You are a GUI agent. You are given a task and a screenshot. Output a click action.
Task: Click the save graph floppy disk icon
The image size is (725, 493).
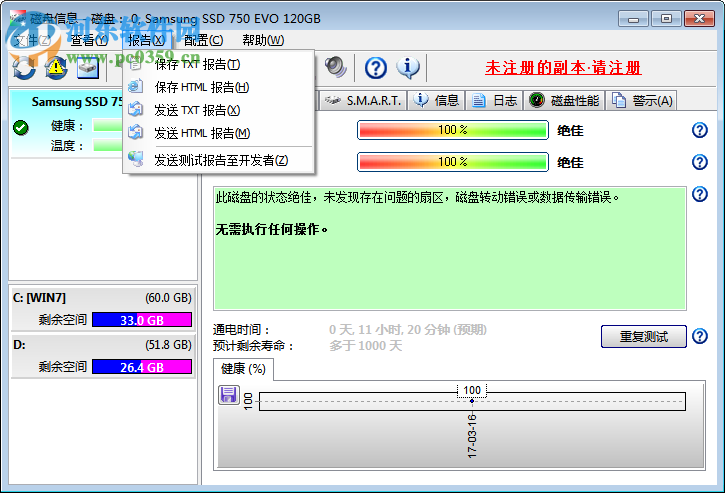click(x=228, y=395)
